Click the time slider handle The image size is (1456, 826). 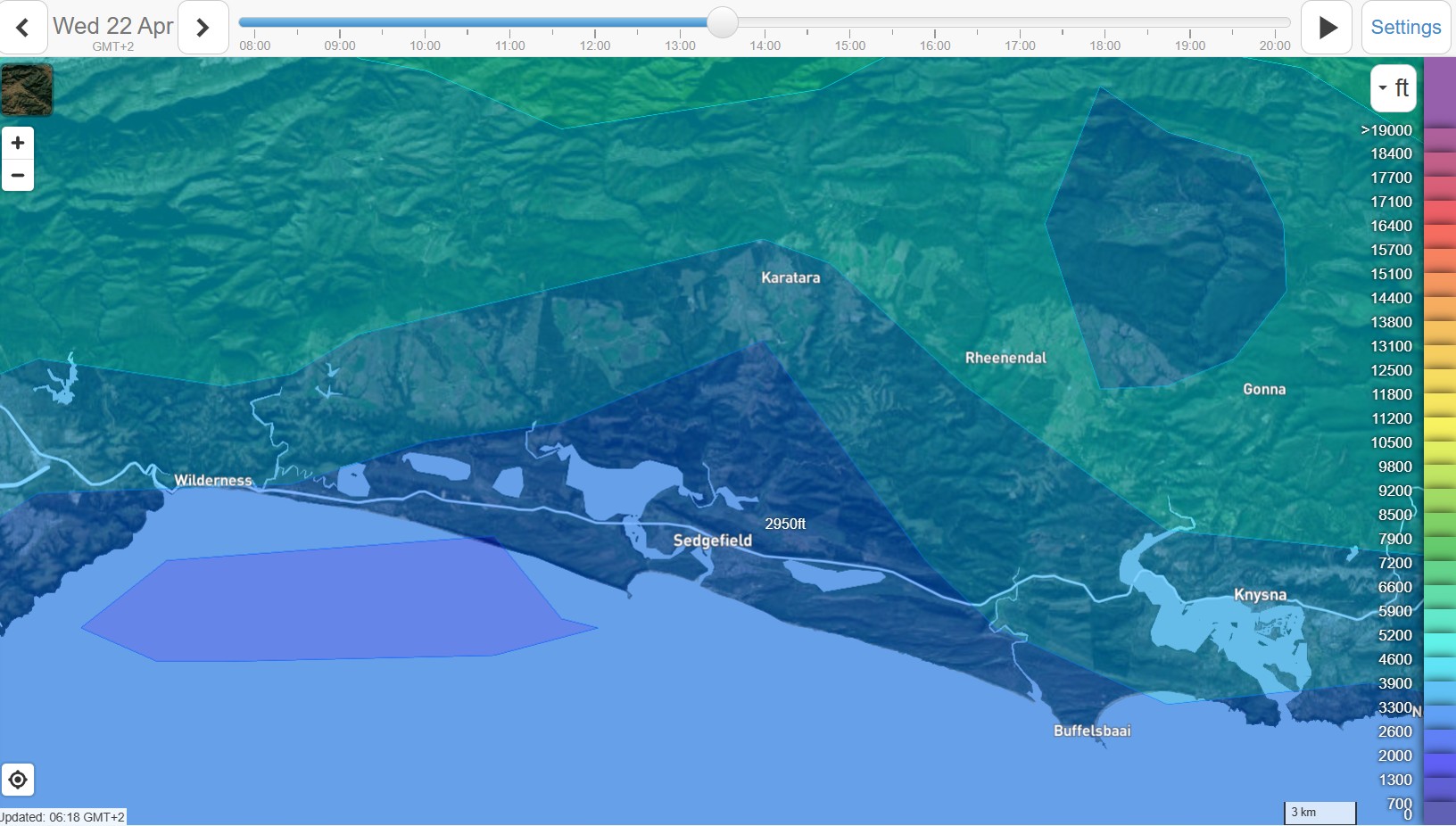tap(722, 22)
